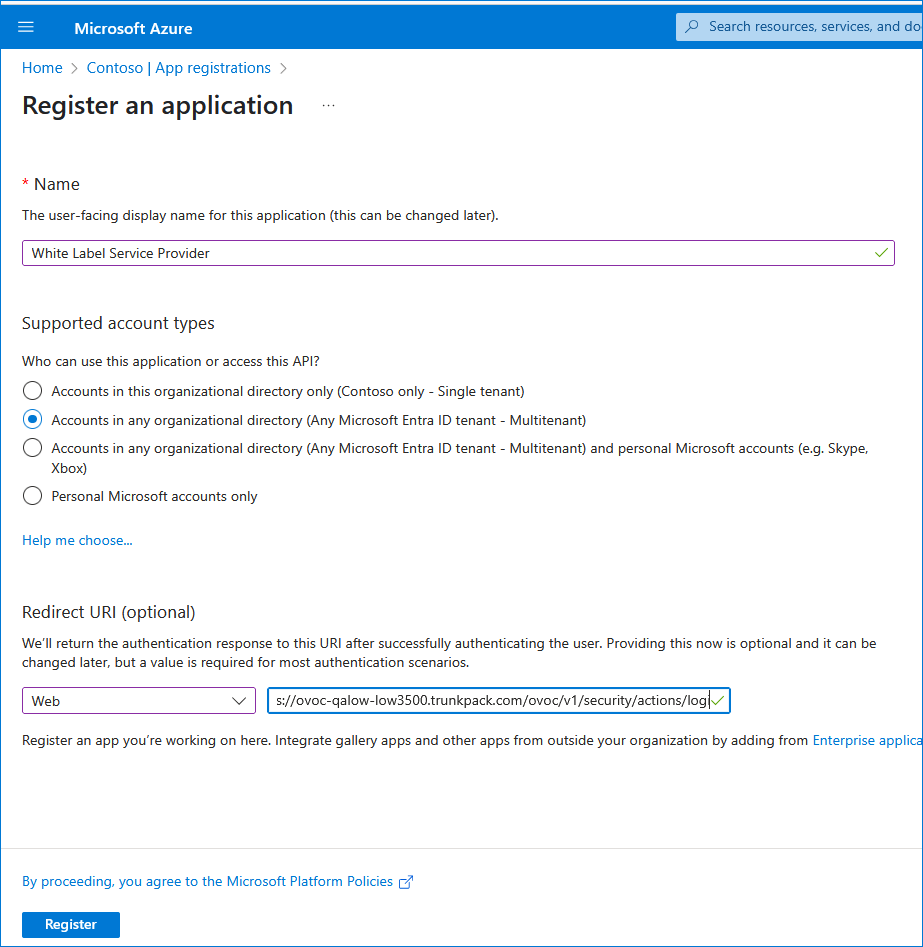Select the multitenant organizational directory only option
This screenshot has width=923, height=947.
(33, 420)
